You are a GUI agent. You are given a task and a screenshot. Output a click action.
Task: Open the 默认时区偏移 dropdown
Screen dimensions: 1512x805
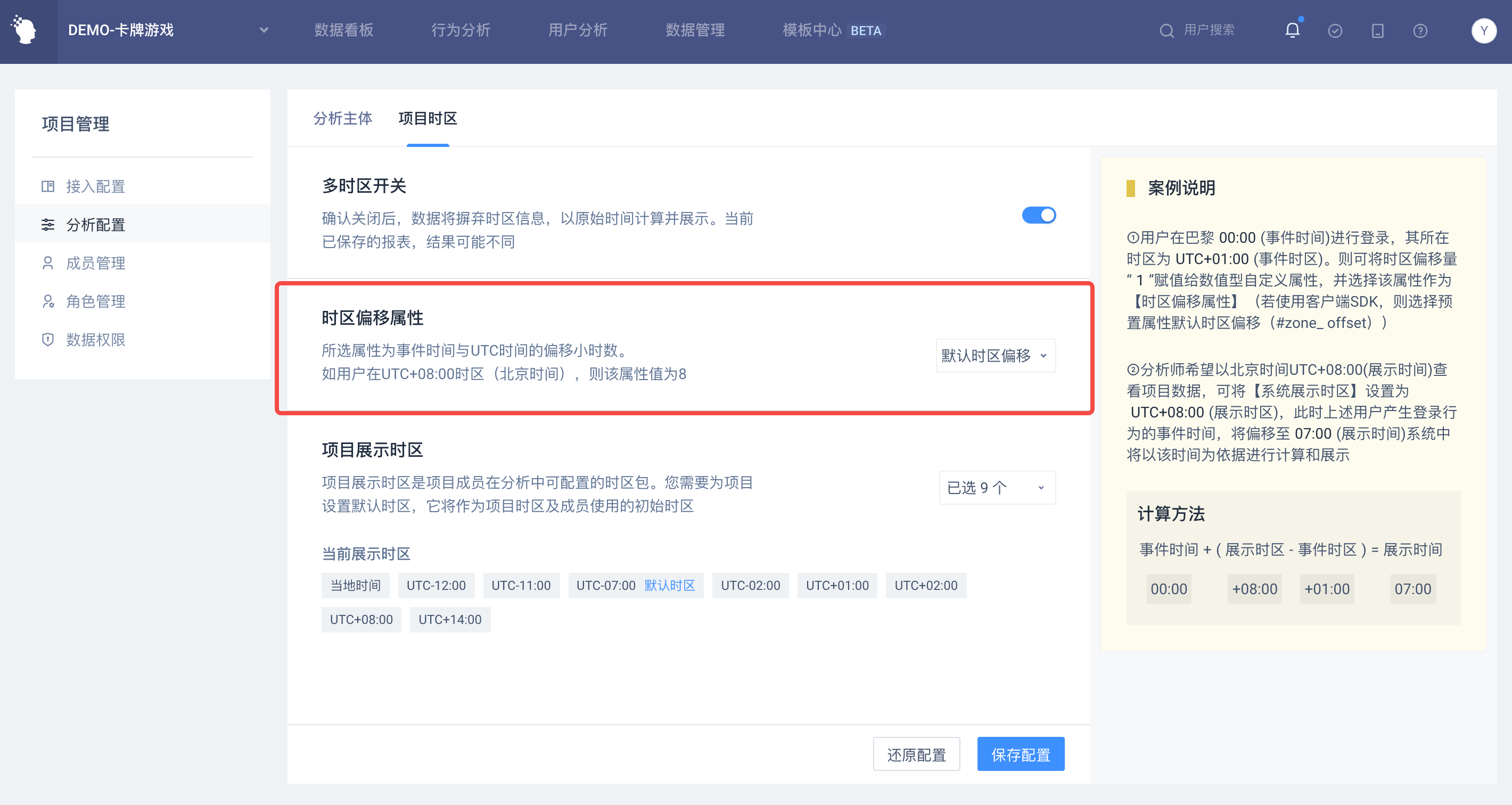(x=995, y=355)
